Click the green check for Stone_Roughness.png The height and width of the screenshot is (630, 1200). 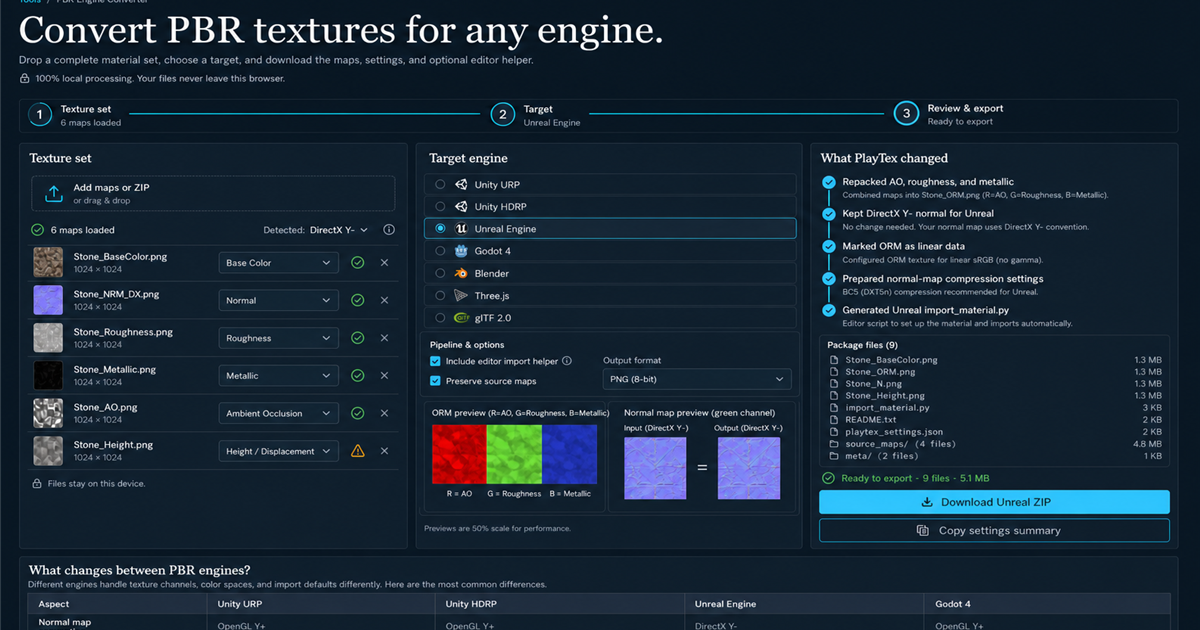[x=358, y=338]
